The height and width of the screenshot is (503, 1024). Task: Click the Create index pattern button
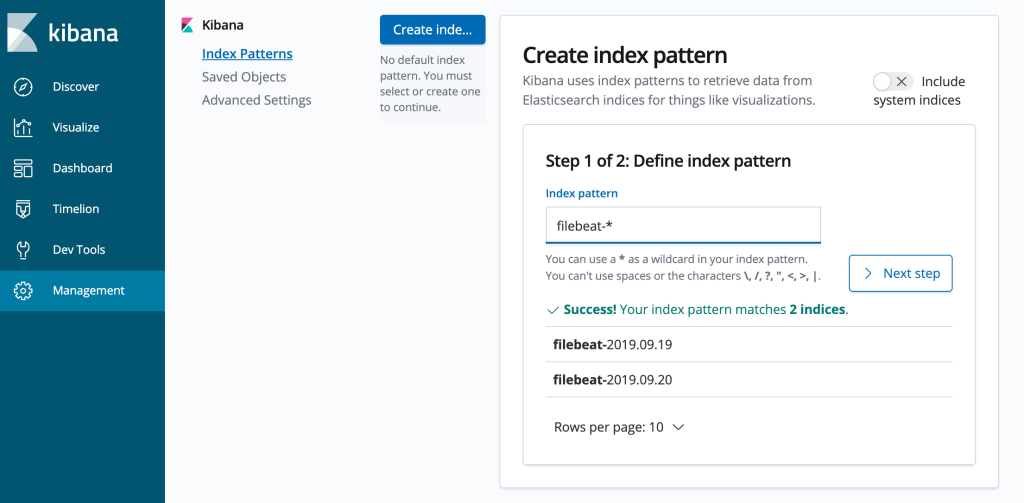tap(432, 30)
